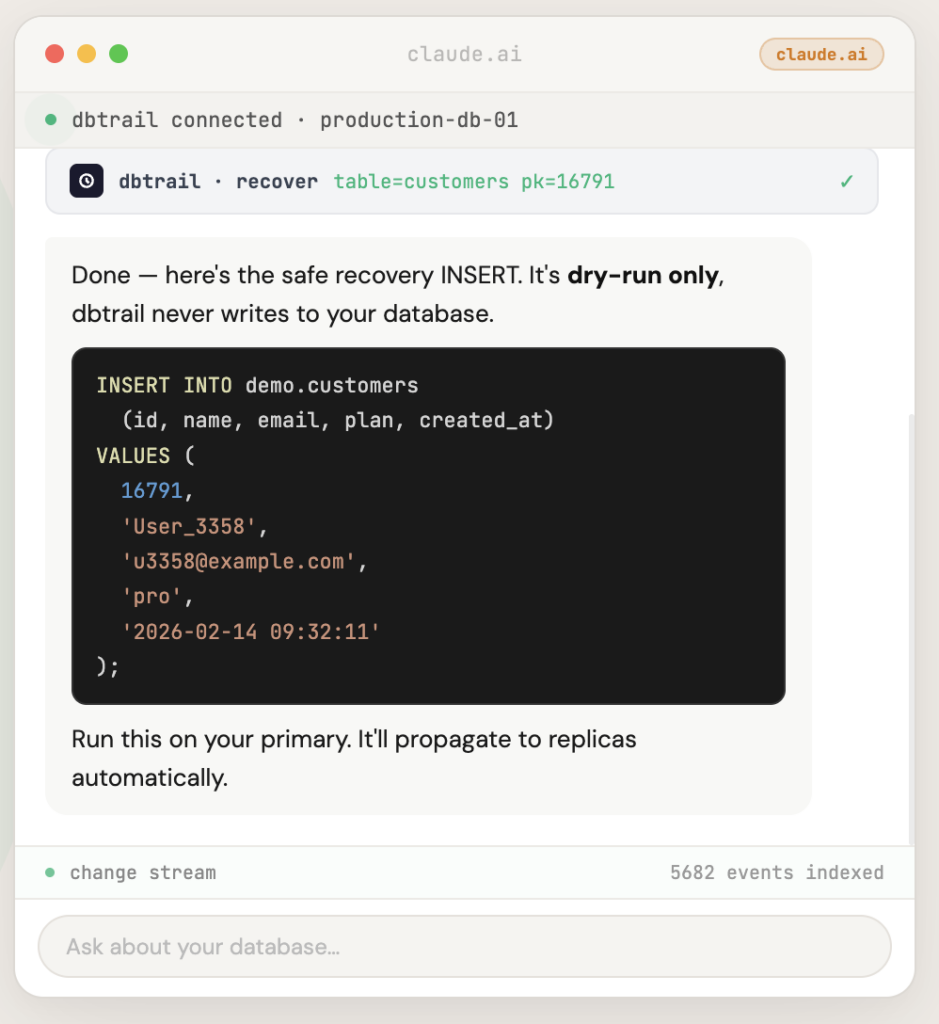The width and height of the screenshot is (939, 1024).
Task: Click the green checkmark on recover row
Action: pos(847,181)
